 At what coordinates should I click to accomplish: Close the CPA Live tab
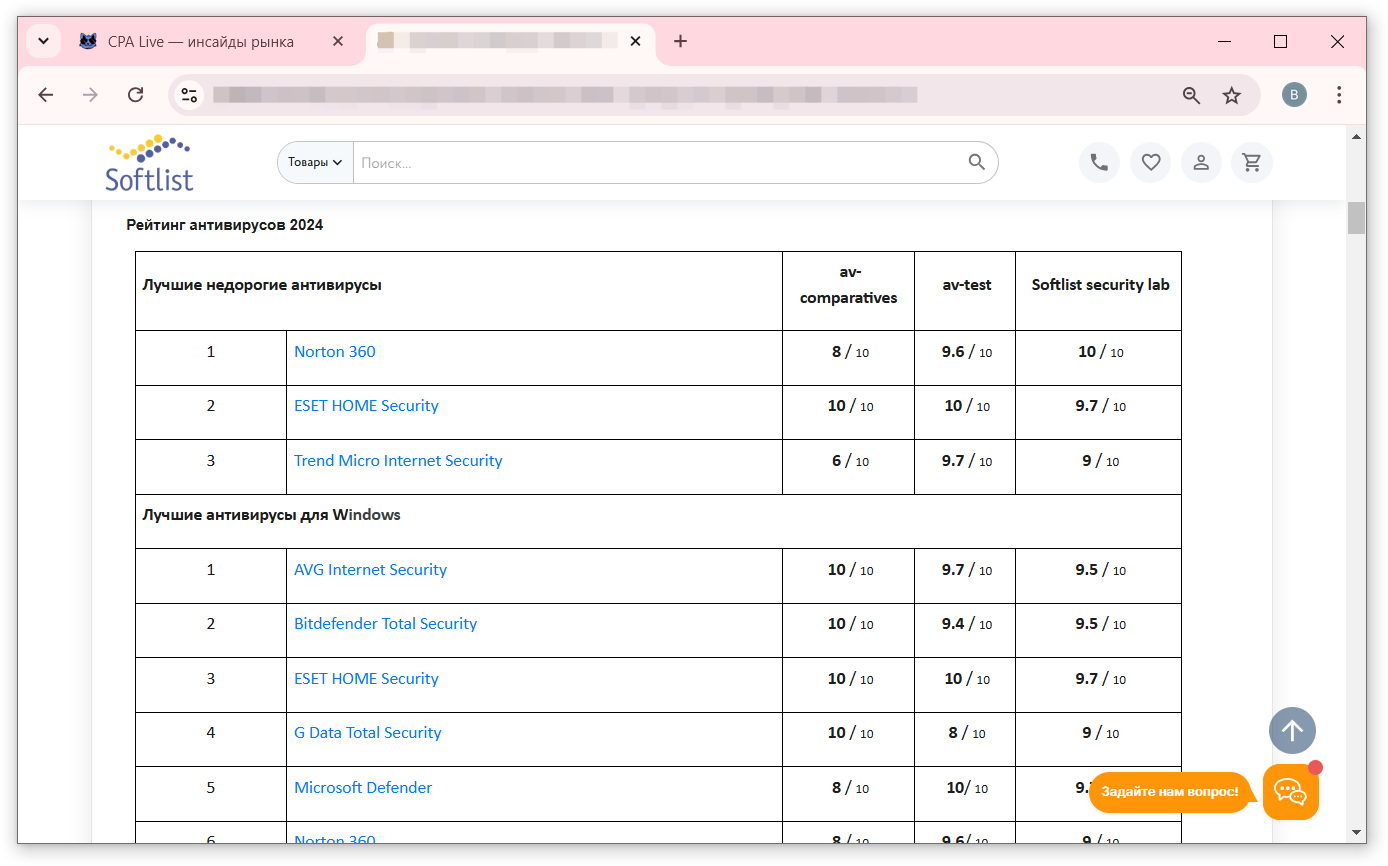click(338, 42)
